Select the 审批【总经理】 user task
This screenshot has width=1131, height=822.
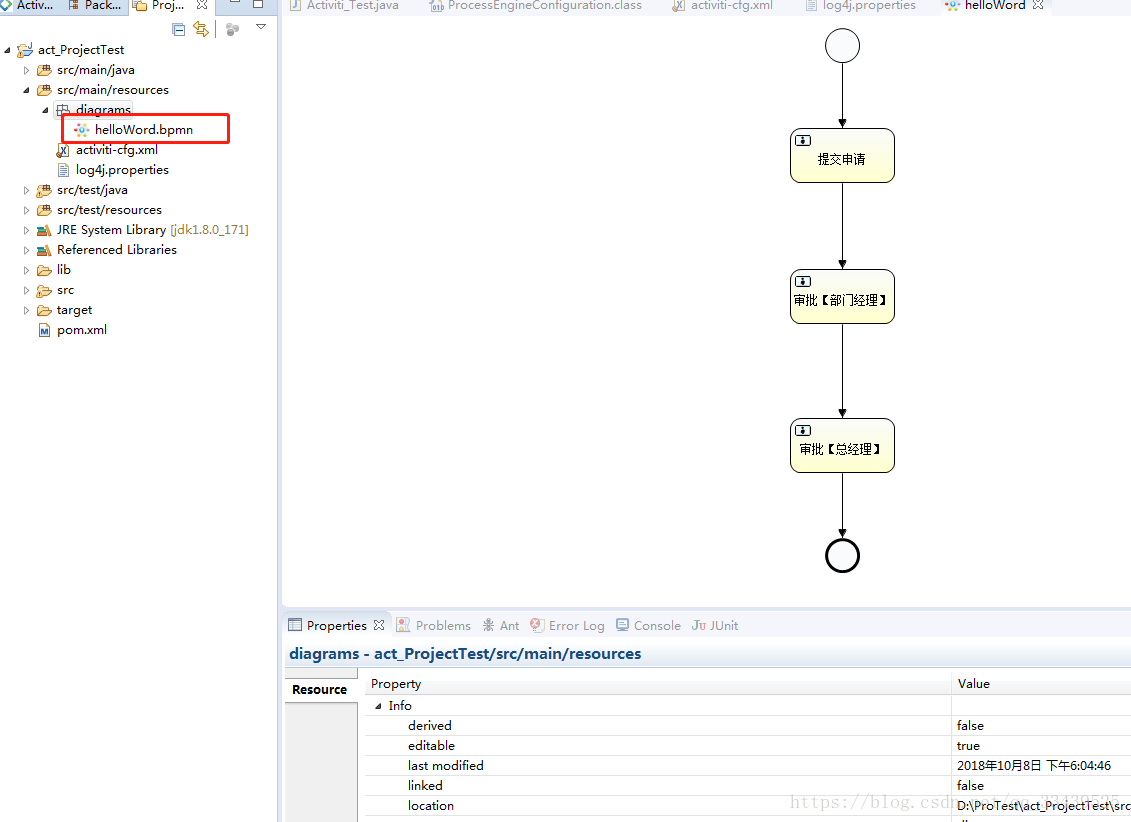(842, 446)
